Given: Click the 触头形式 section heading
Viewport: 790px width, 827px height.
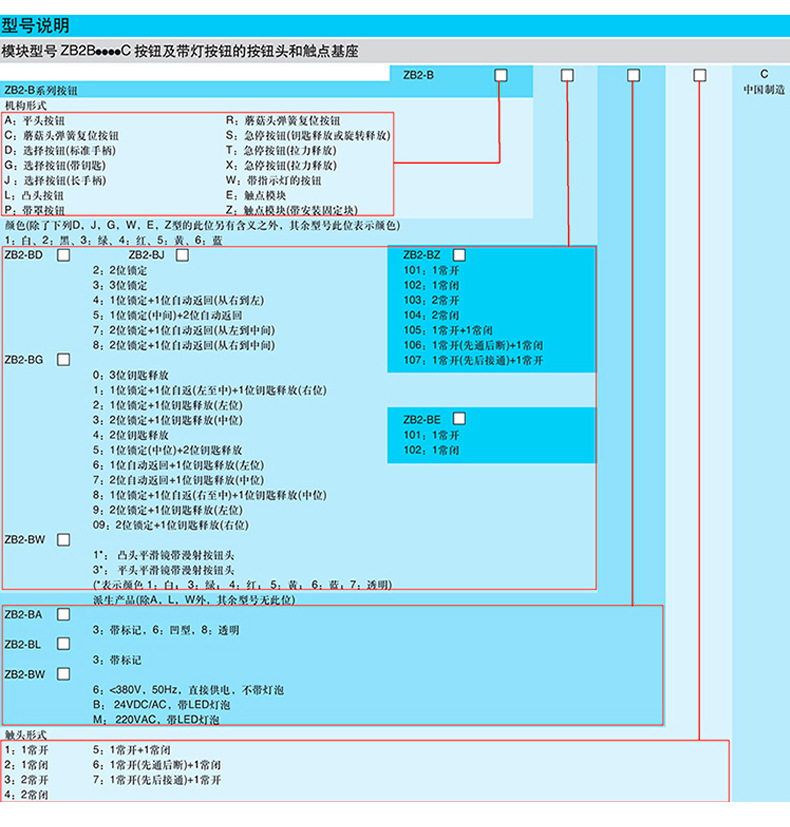Looking at the screenshot, I should click(x=25, y=734).
